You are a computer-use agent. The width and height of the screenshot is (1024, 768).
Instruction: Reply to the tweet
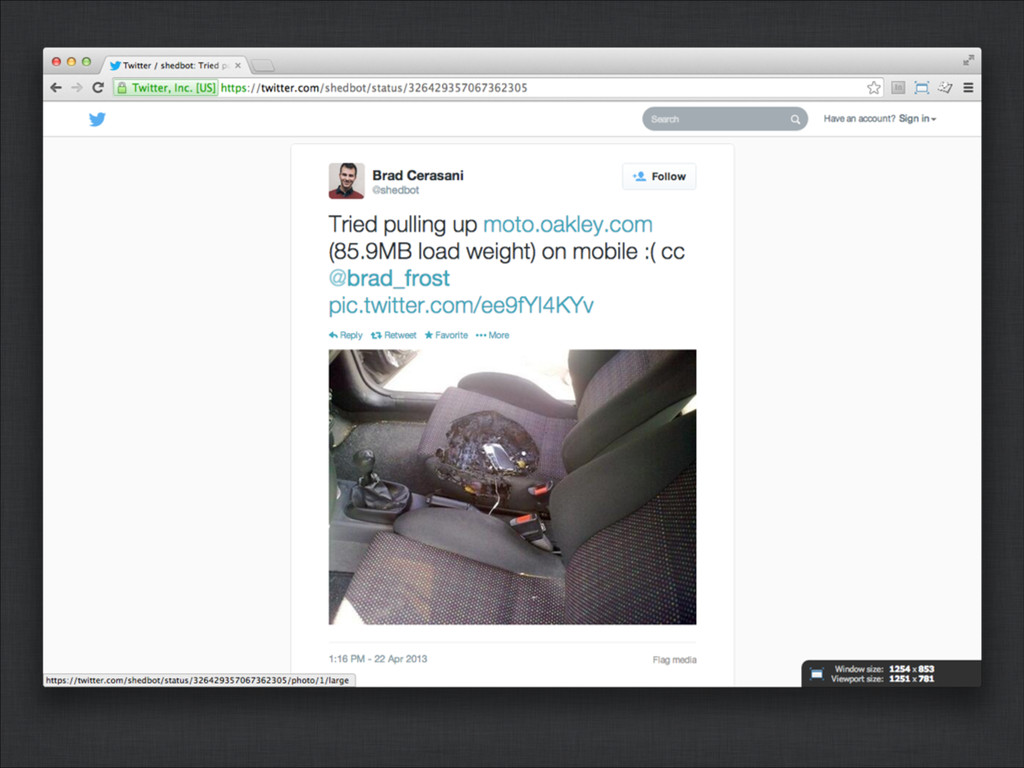coord(345,335)
